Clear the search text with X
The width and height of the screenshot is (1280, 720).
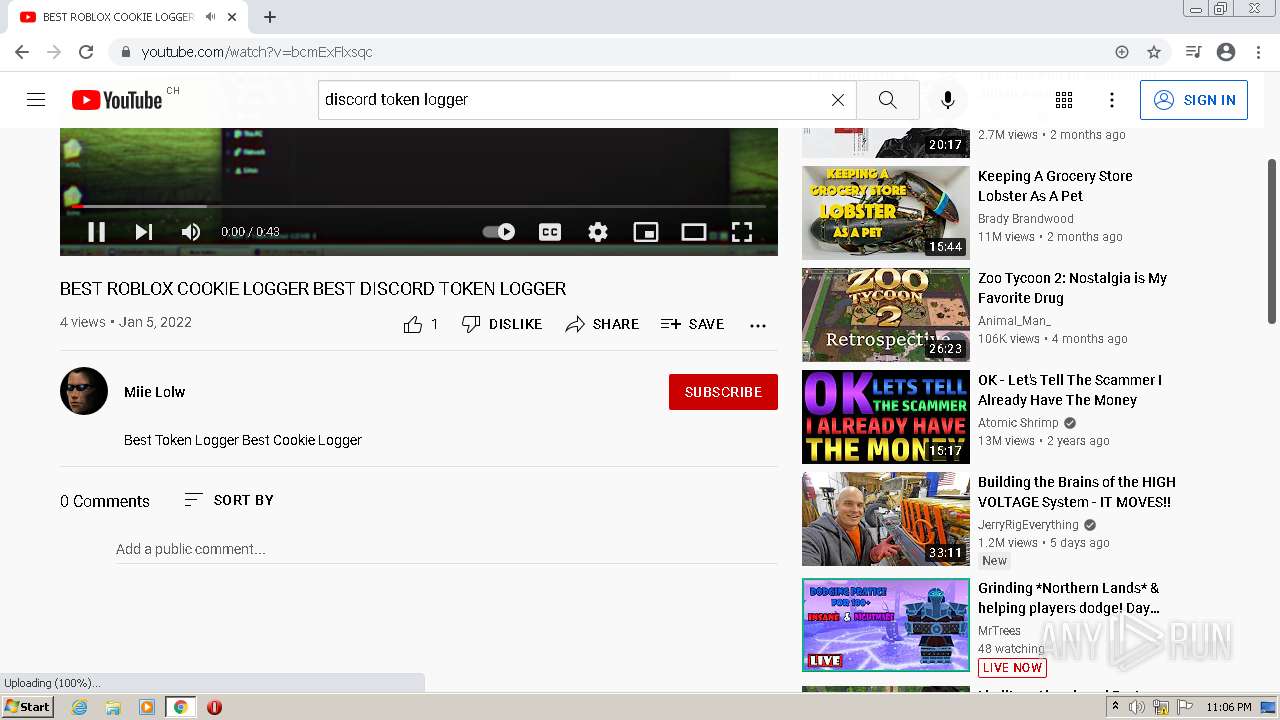tap(838, 100)
